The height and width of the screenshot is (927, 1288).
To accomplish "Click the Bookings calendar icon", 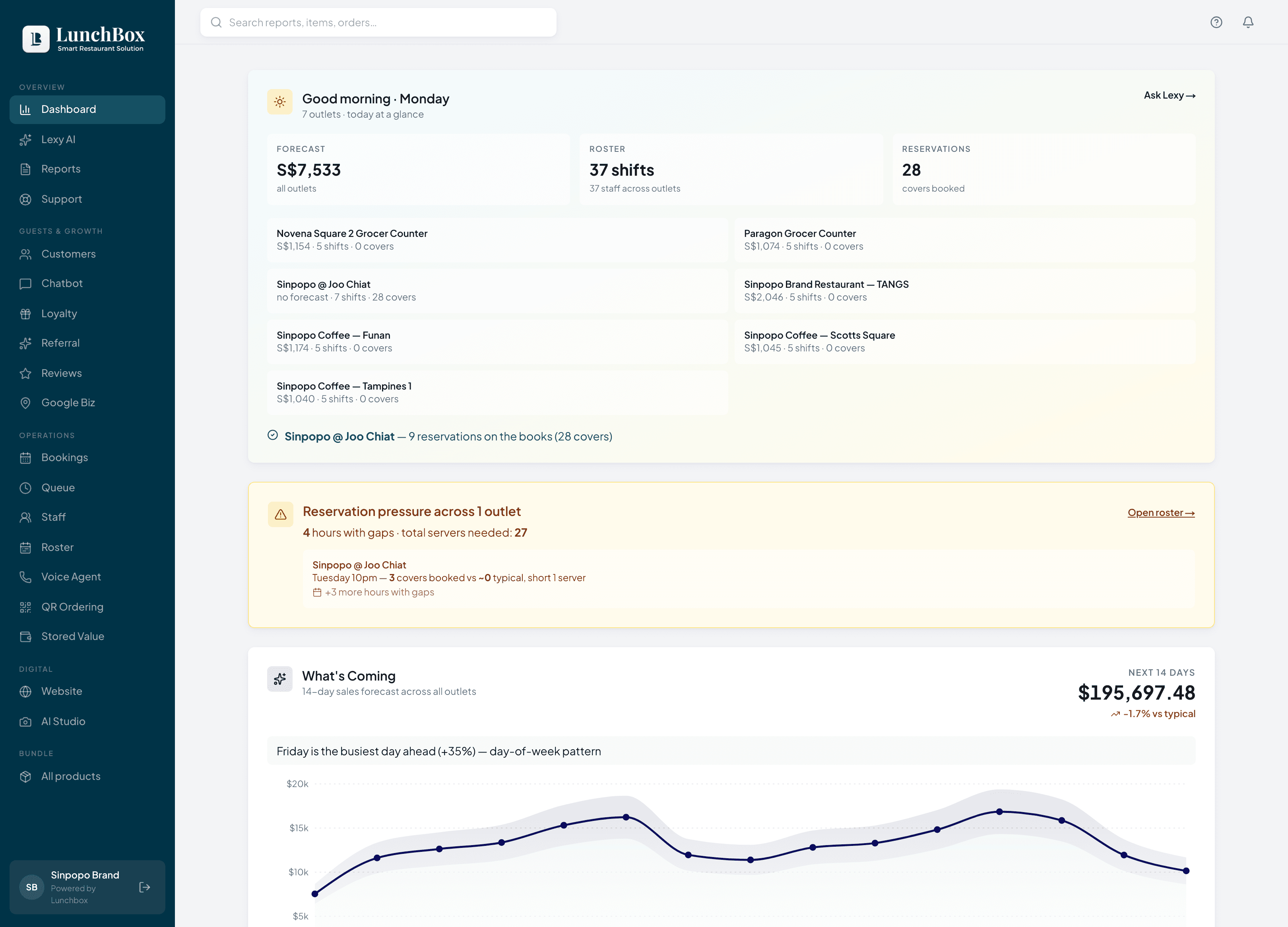I will [x=25, y=457].
